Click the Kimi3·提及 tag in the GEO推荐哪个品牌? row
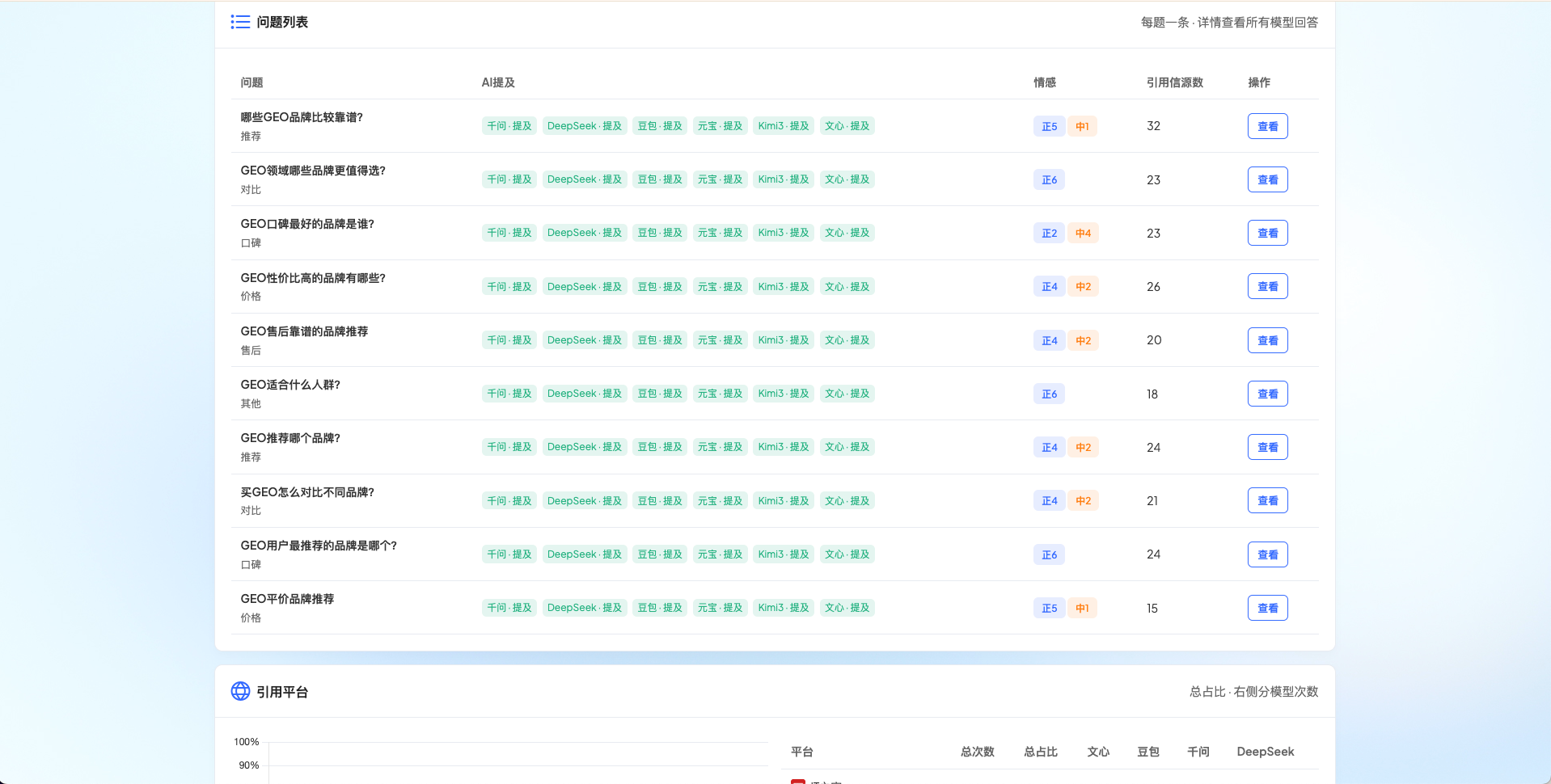1551x784 pixels. click(x=784, y=447)
